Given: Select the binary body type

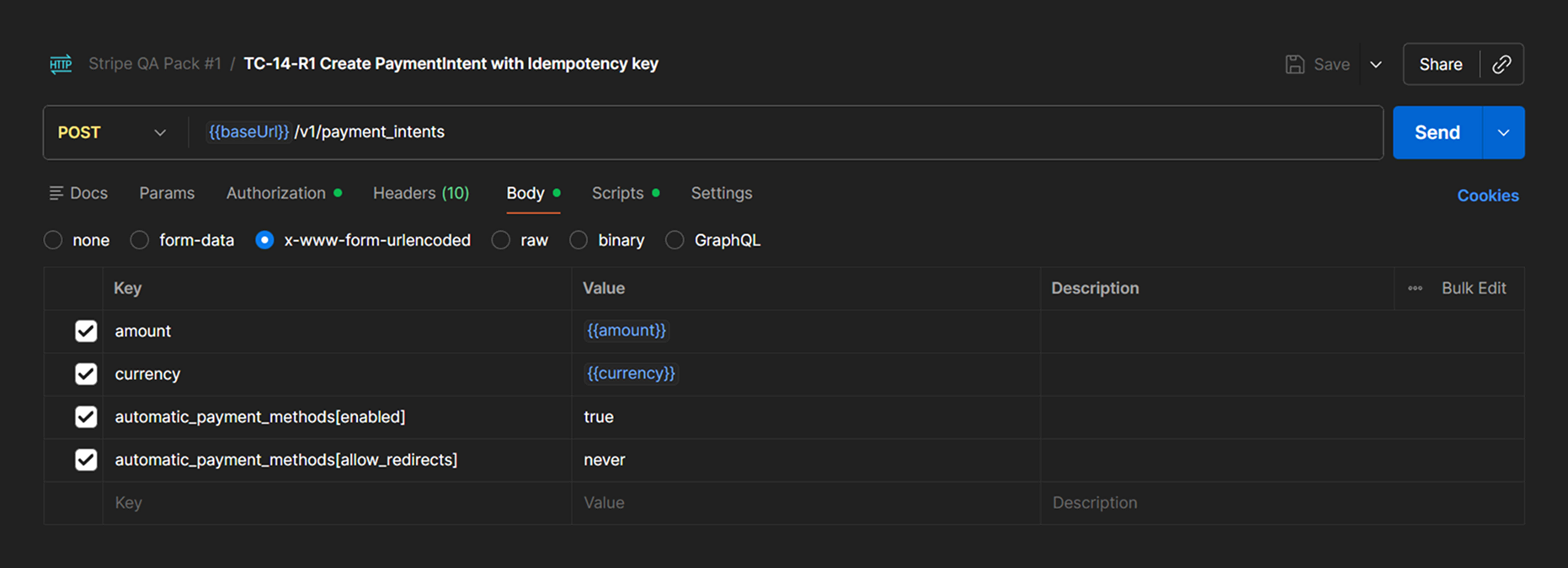Looking at the screenshot, I should click(579, 240).
